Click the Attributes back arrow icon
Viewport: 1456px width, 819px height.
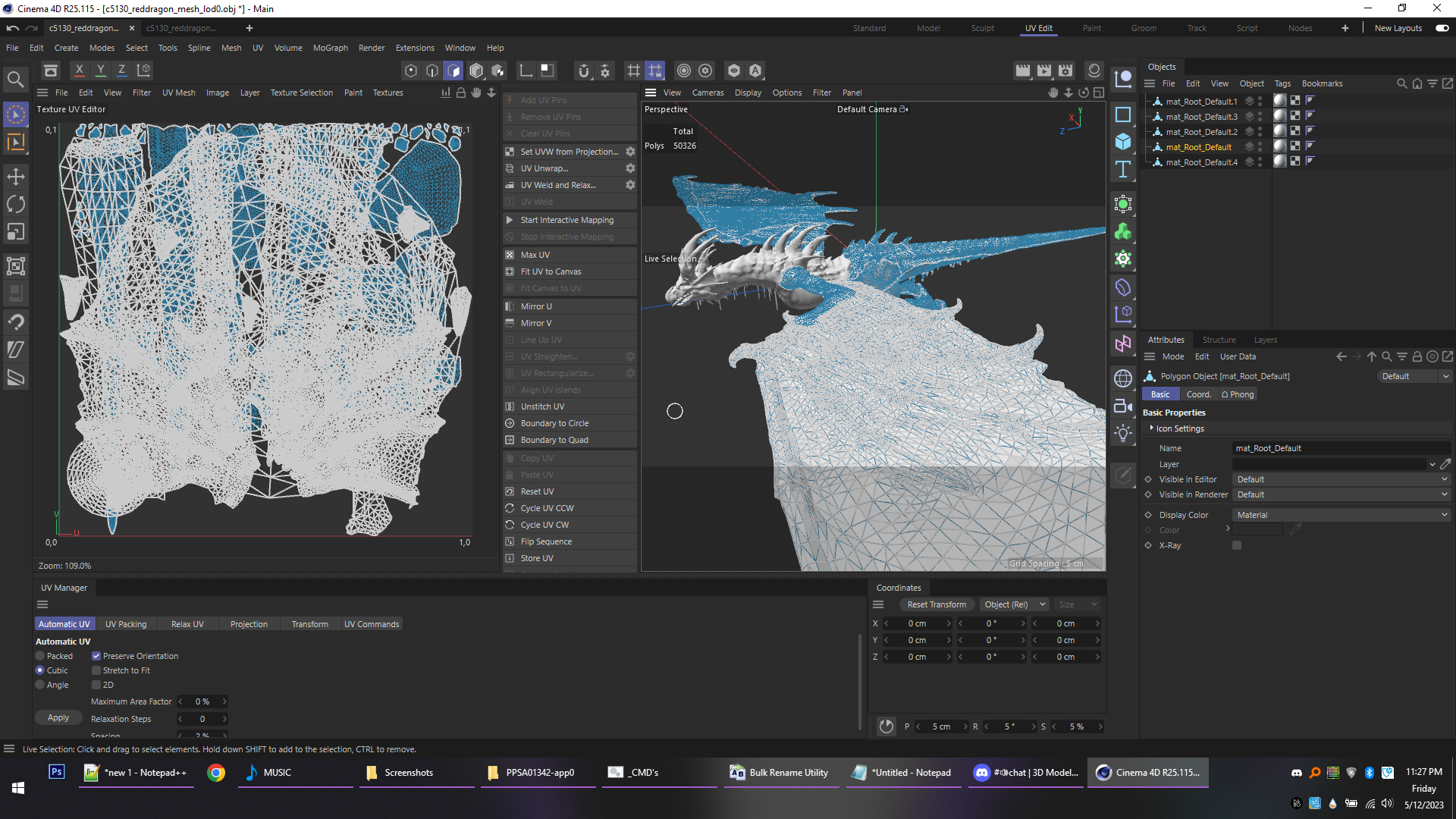pyautogui.click(x=1341, y=356)
